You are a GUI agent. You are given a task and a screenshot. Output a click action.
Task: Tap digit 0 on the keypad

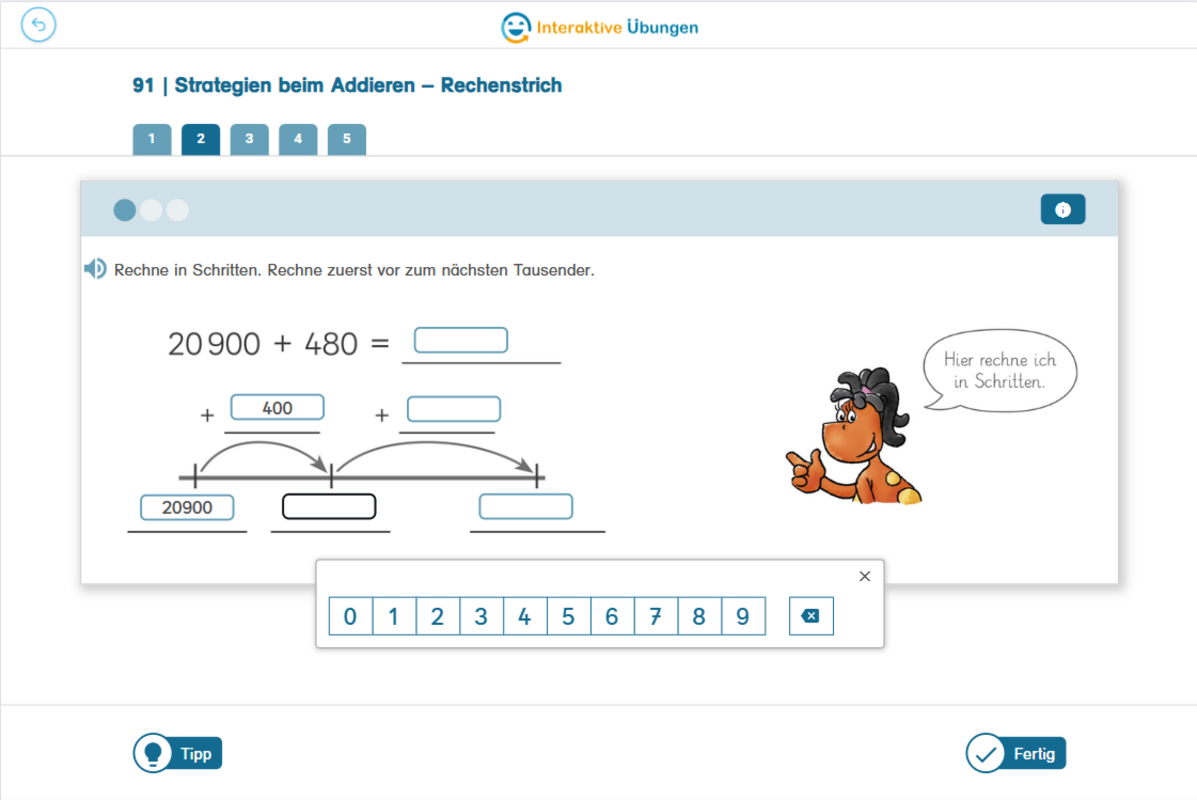point(350,616)
